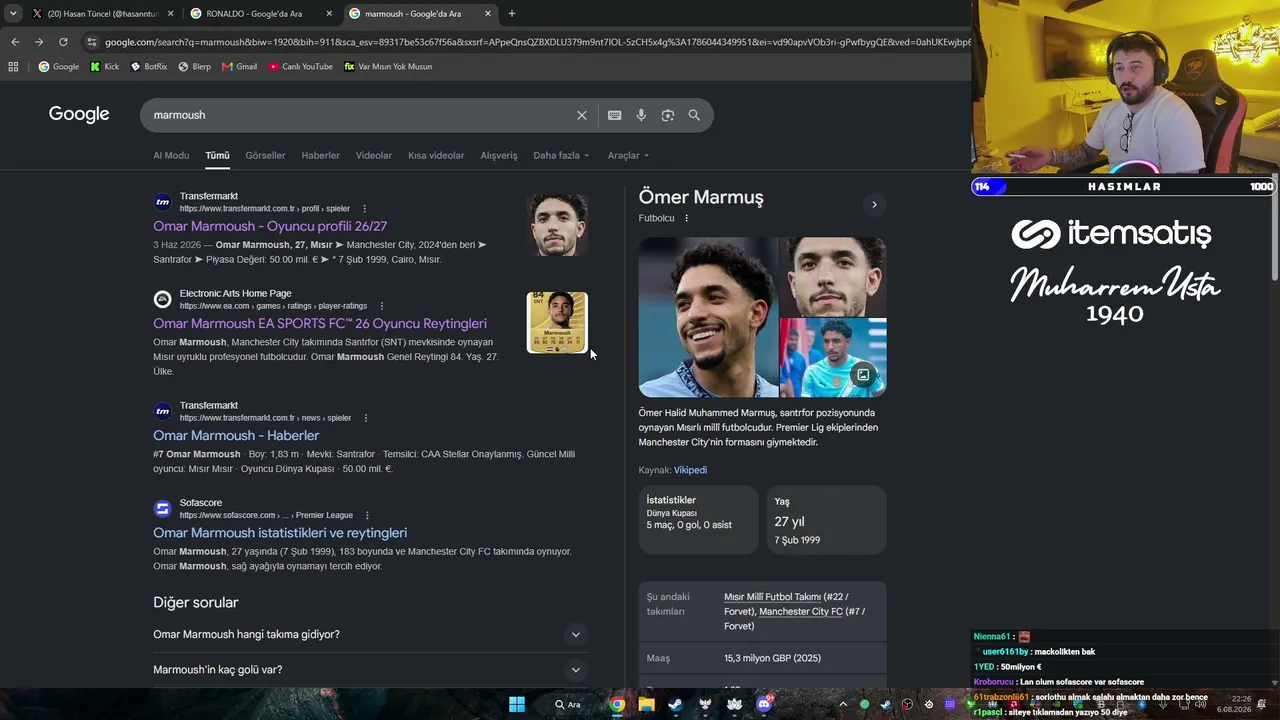
Task: Open the Chrome apps grid shortcut
Action: click(13, 67)
